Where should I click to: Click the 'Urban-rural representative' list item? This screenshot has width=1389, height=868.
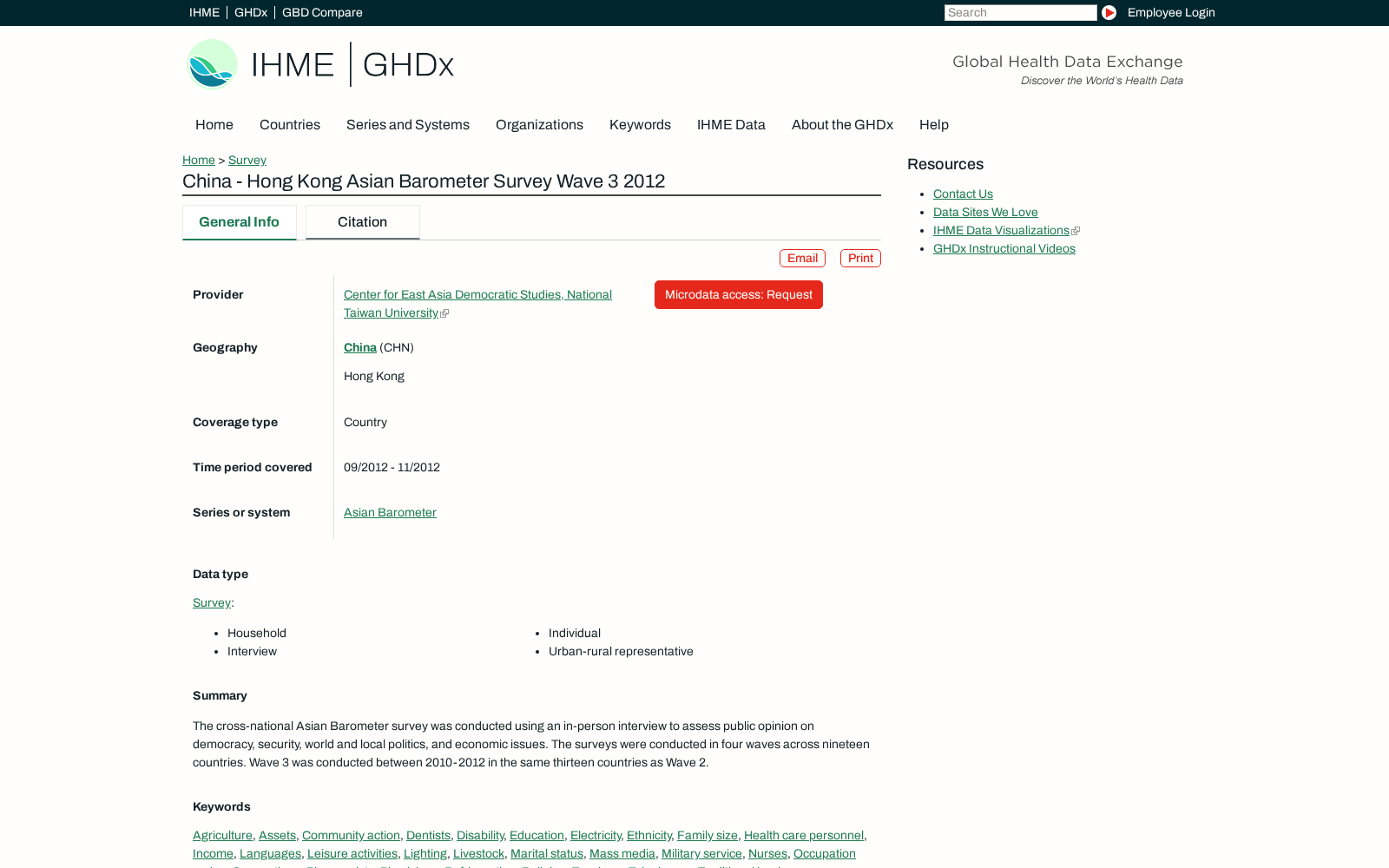(x=621, y=651)
